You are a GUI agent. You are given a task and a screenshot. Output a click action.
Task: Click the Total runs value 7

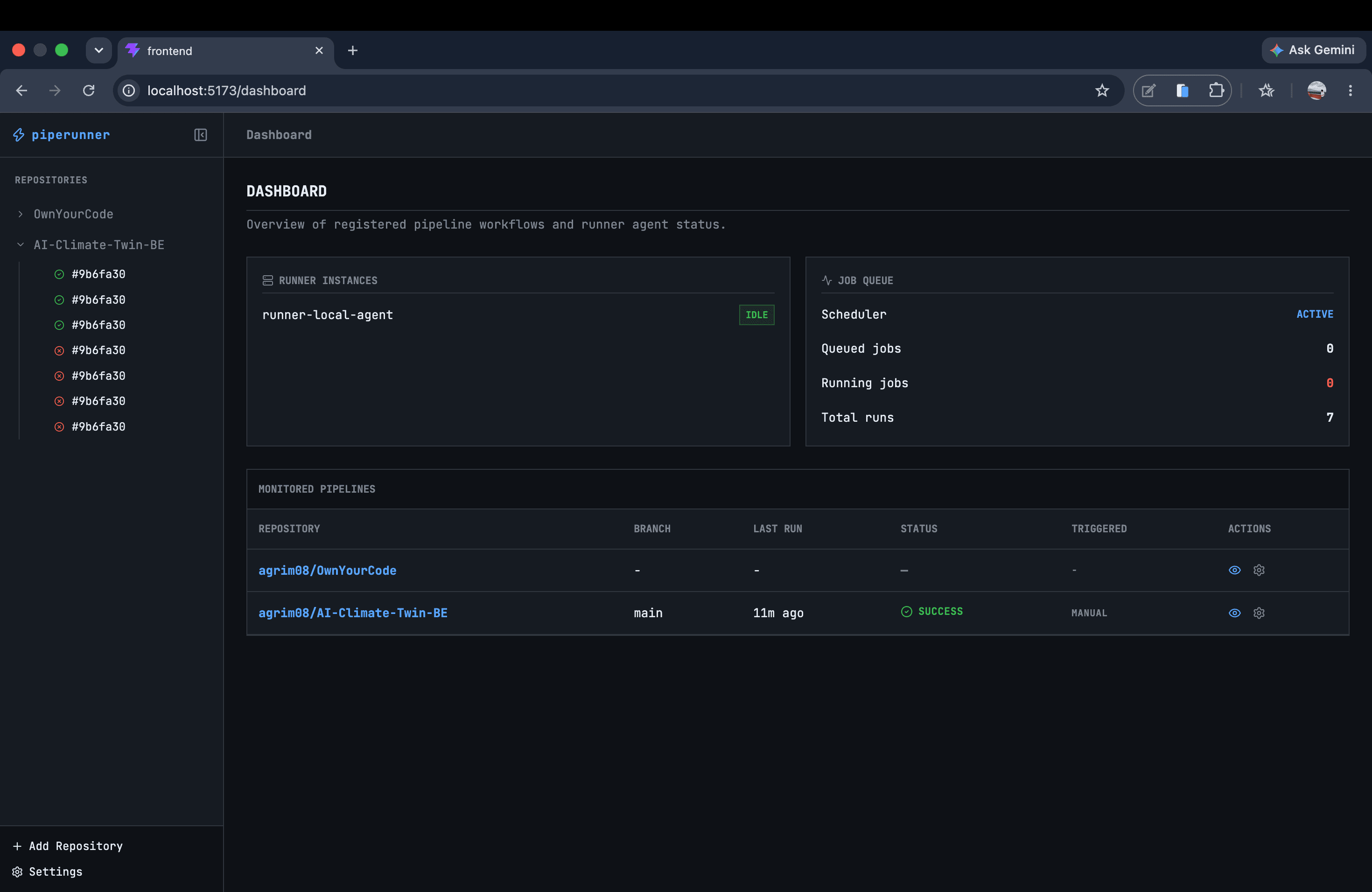tap(1330, 417)
